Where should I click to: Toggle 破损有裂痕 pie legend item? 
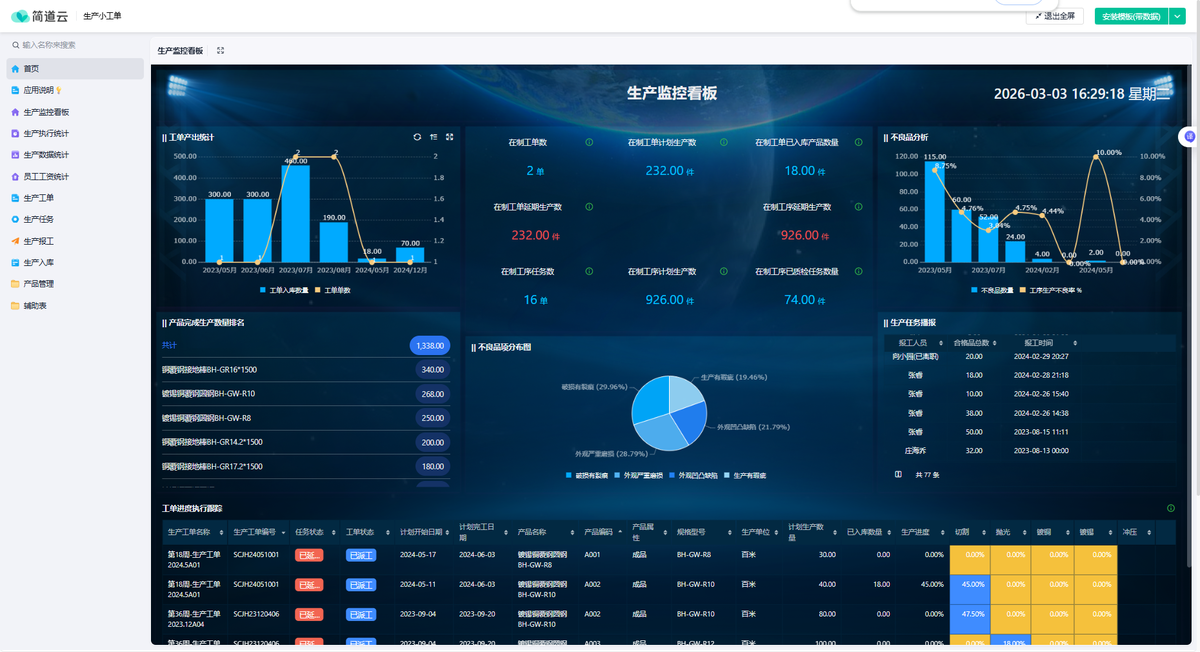(x=587, y=475)
